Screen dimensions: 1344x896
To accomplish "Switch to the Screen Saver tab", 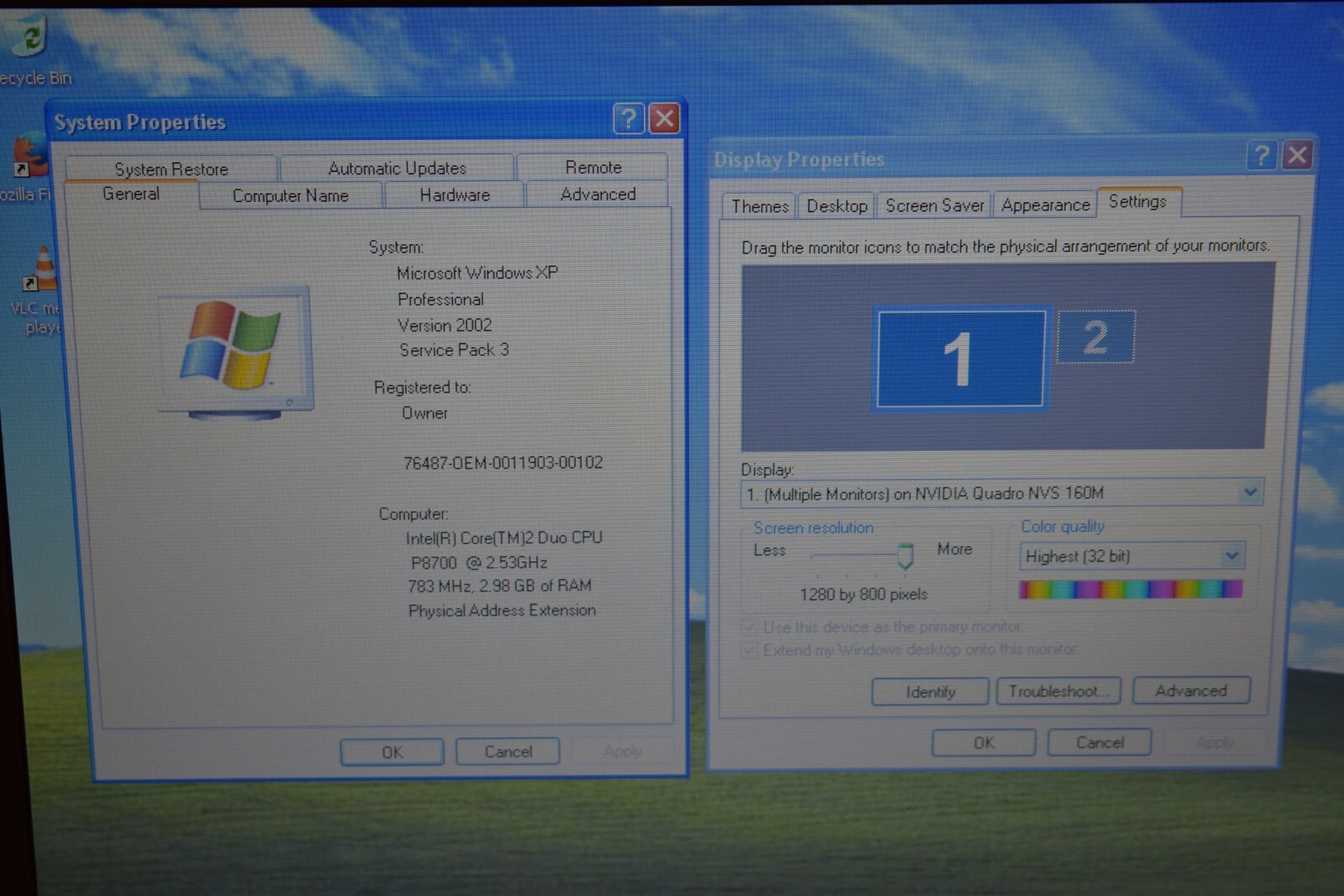I will tap(934, 205).
